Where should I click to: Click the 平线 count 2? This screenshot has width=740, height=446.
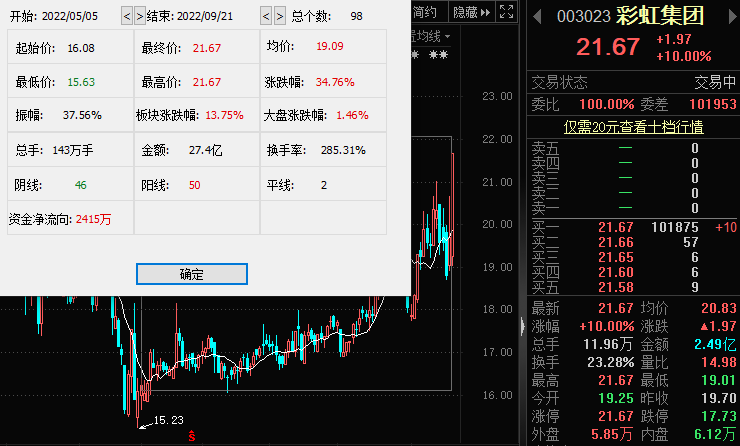[x=324, y=185]
